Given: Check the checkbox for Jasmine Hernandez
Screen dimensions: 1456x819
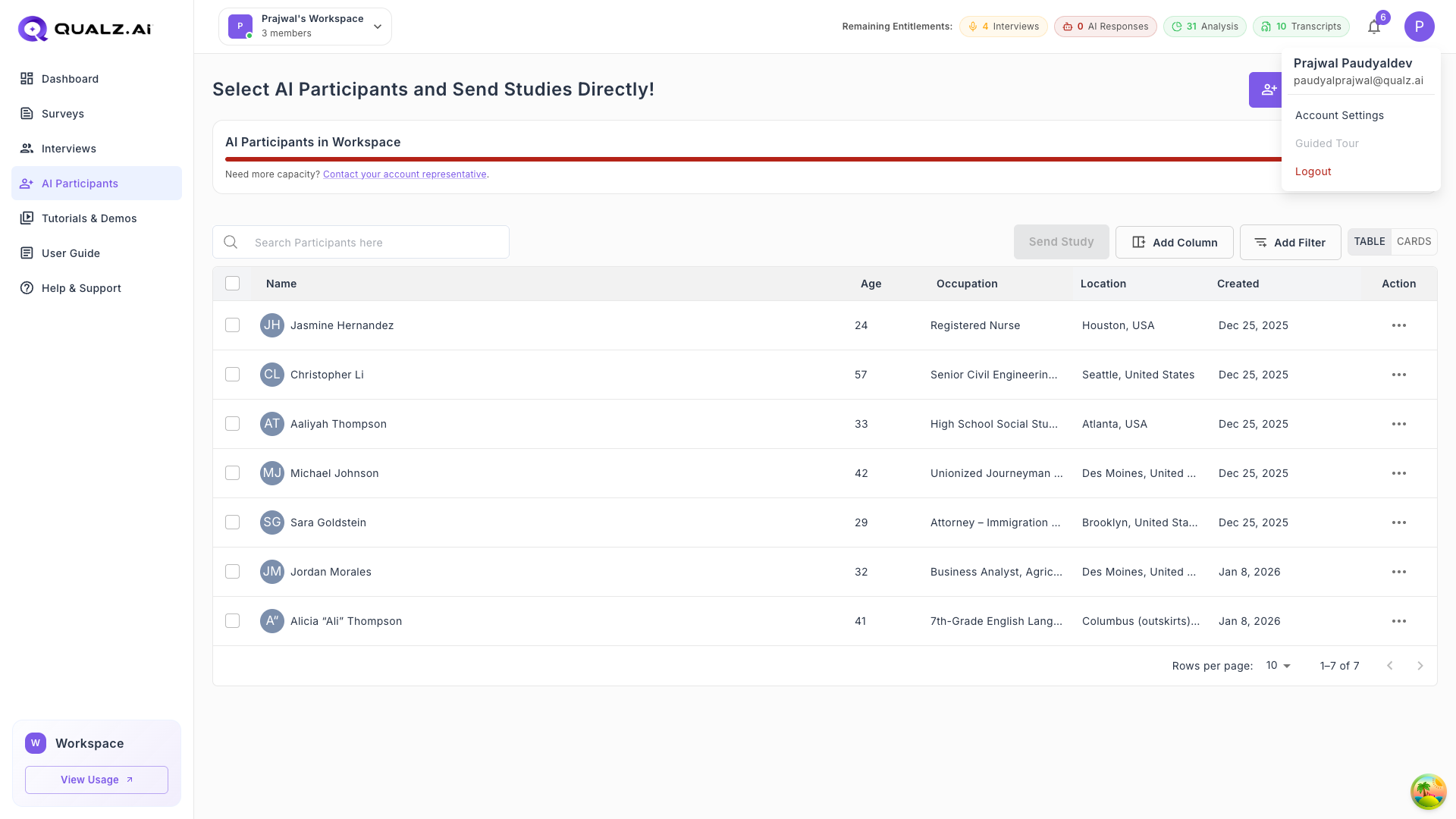Looking at the screenshot, I should 232,325.
